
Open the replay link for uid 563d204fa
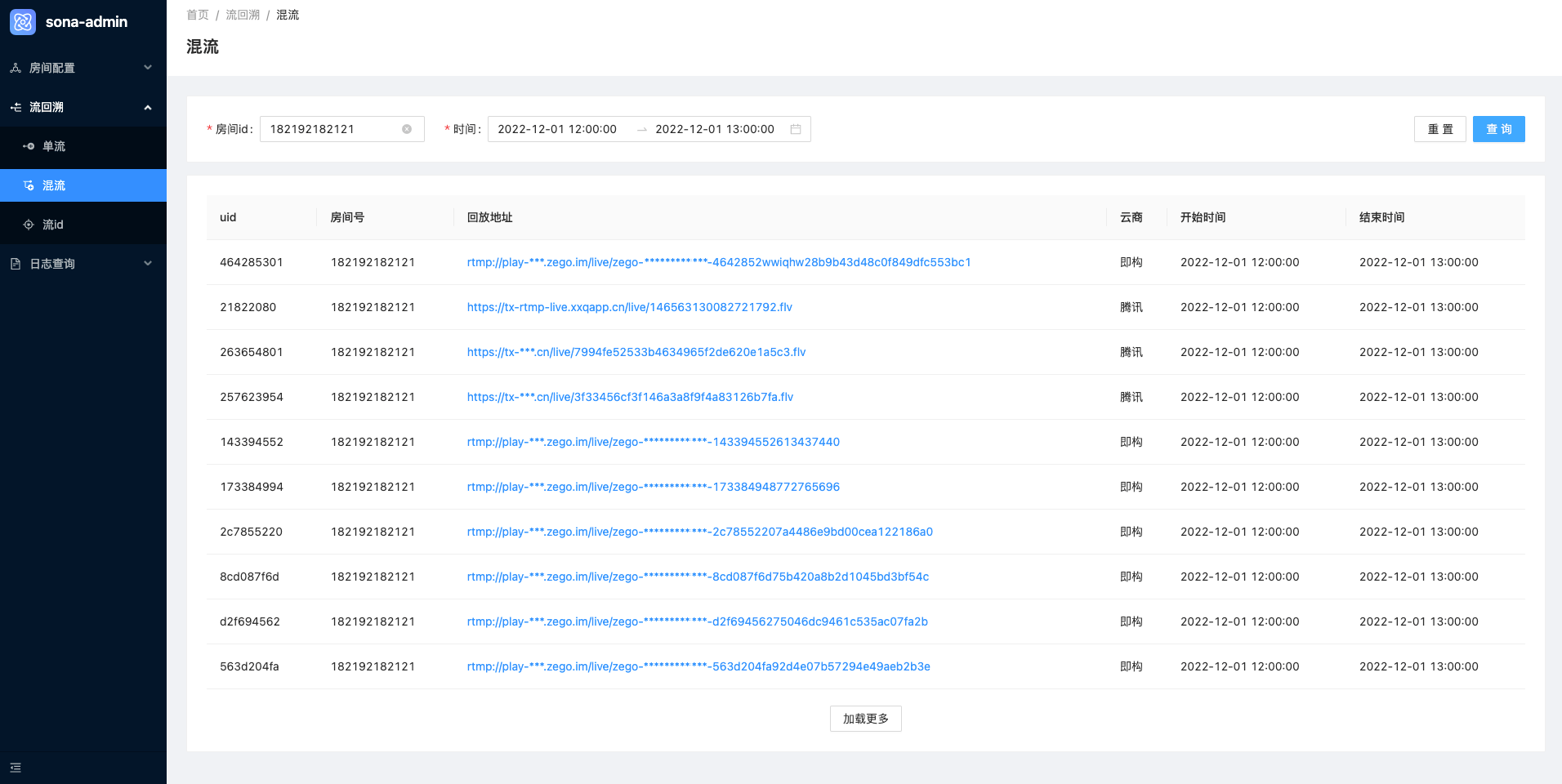pos(698,666)
